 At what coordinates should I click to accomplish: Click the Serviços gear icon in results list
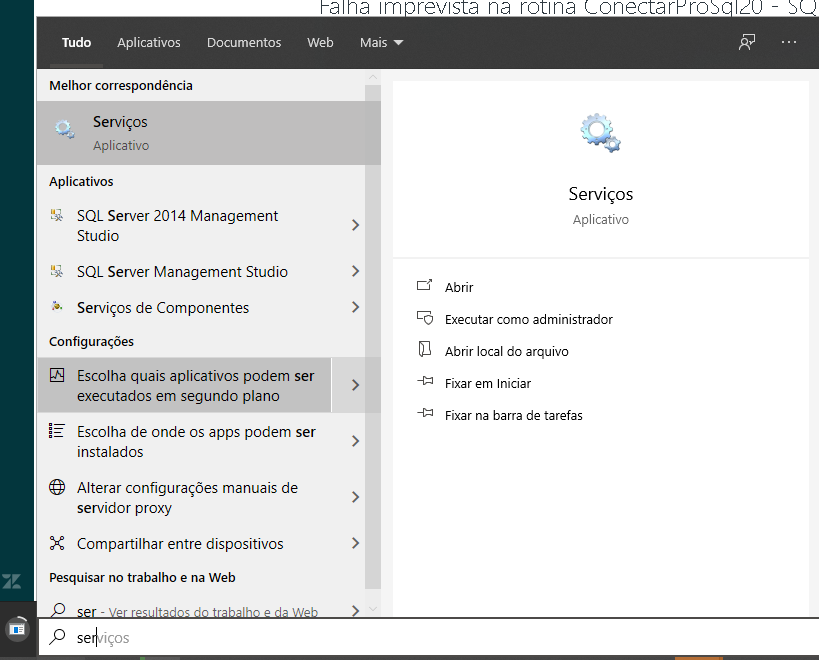[65, 129]
